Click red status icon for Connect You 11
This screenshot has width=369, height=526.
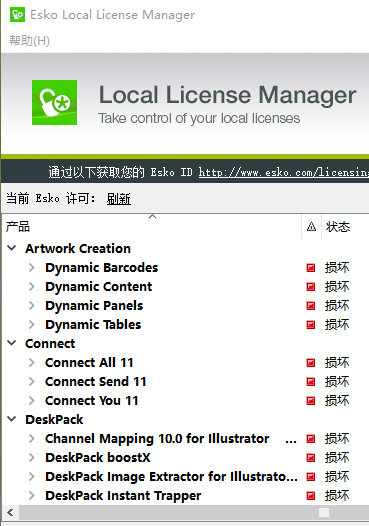pyautogui.click(x=311, y=401)
